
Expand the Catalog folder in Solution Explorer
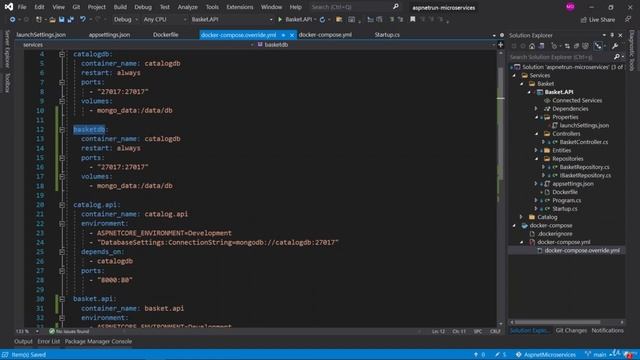pyautogui.click(x=521, y=217)
